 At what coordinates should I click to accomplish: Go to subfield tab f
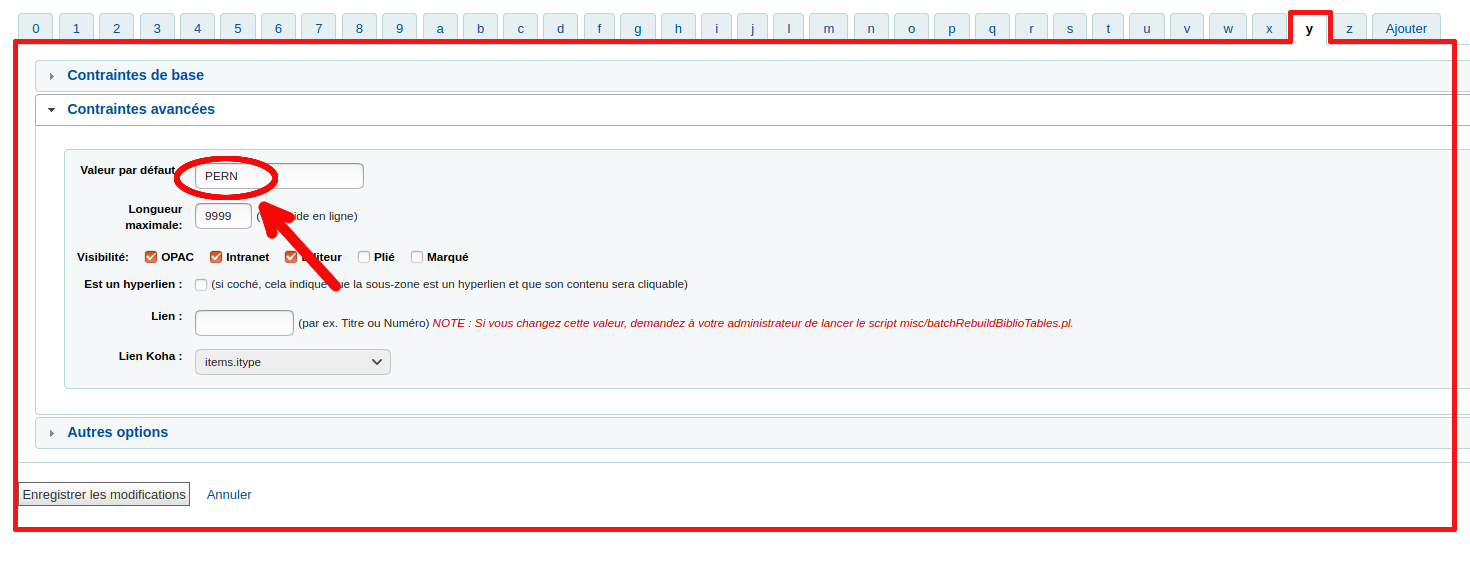599,28
